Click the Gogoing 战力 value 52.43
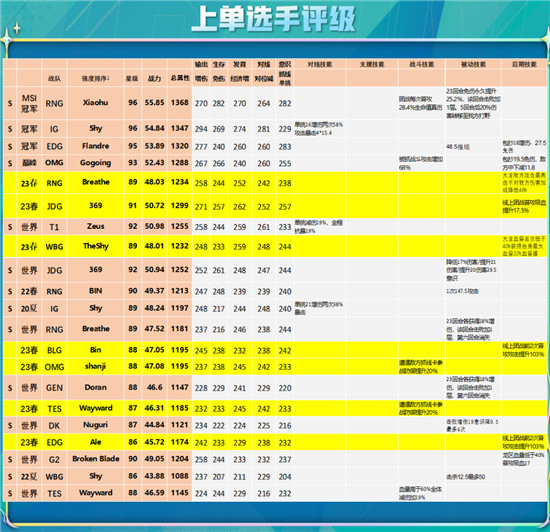 click(x=154, y=163)
